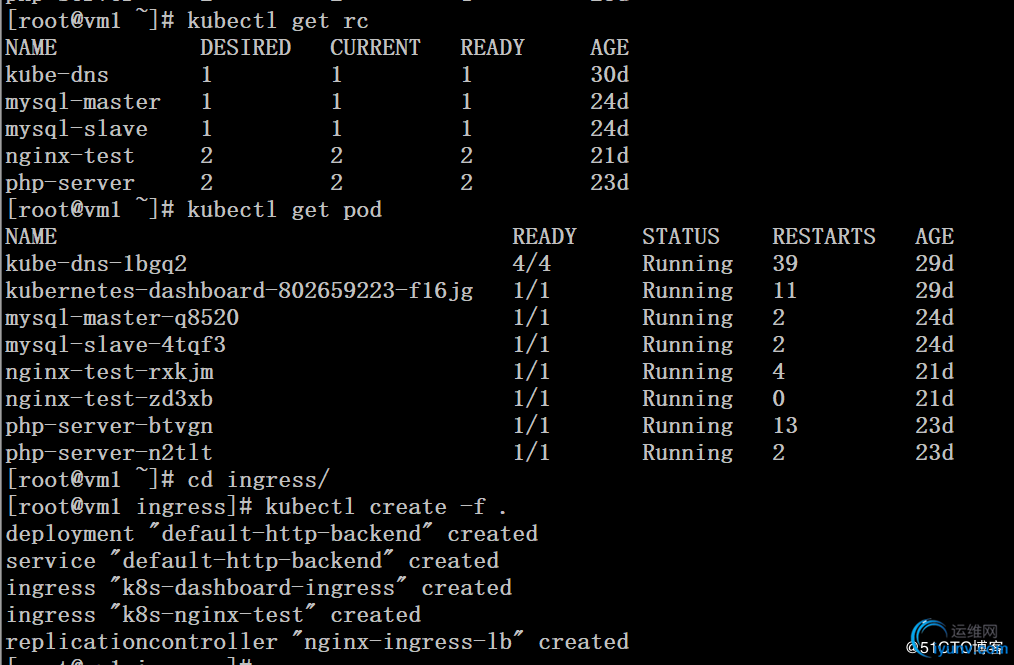Click 'Running' status of kube-dns-1bgq2
The height and width of the screenshot is (665, 1014).
coord(687,264)
